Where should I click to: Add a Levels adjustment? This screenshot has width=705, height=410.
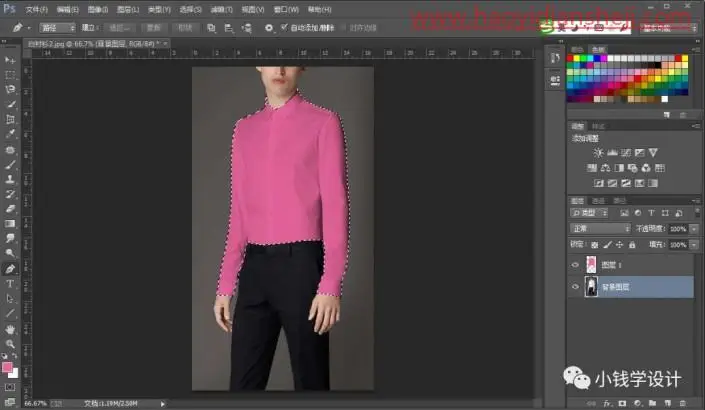(x=612, y=153)
